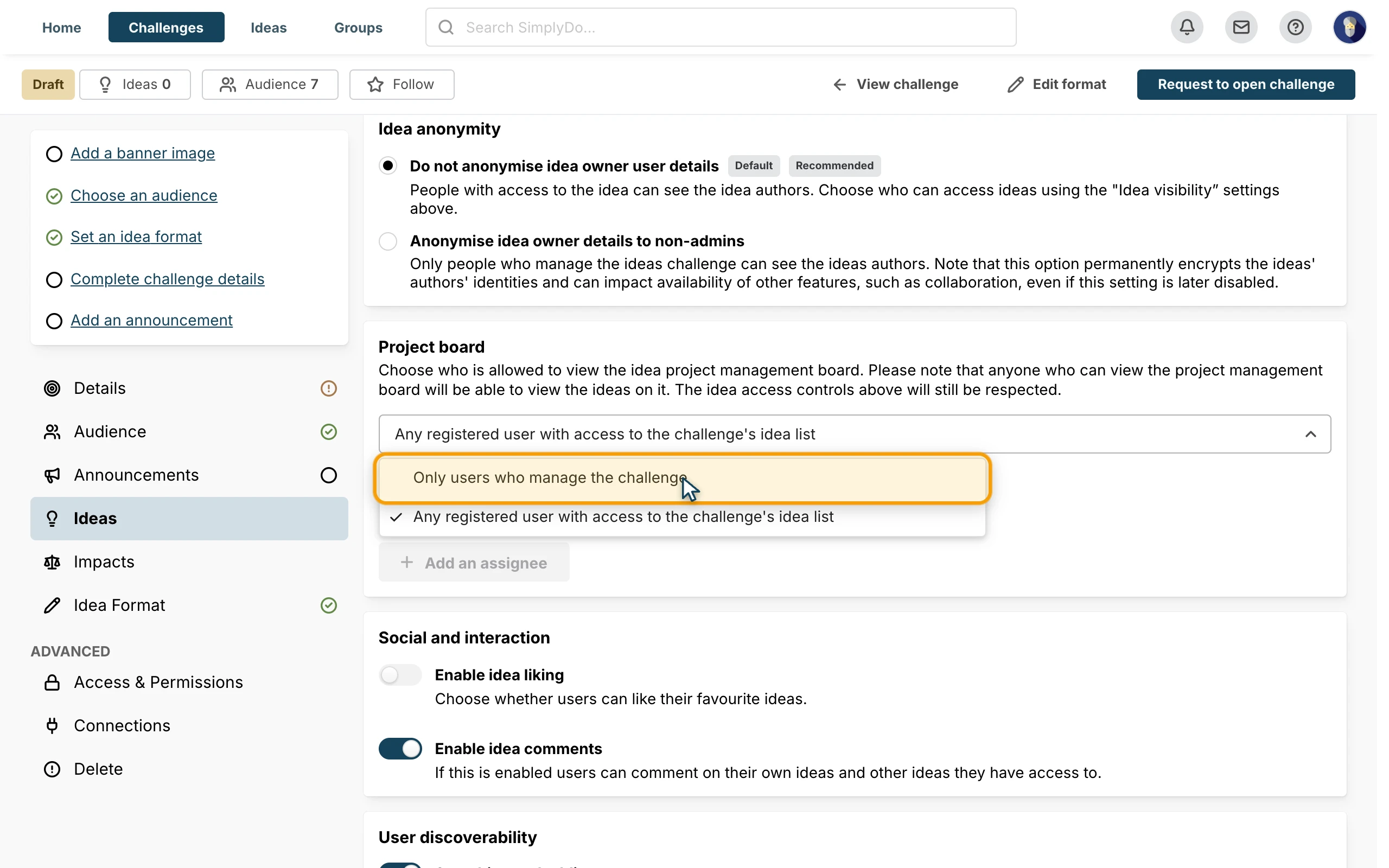1389x868 pixels.
Task: Click Request to open challenge button
Action: pos(1246,85)
